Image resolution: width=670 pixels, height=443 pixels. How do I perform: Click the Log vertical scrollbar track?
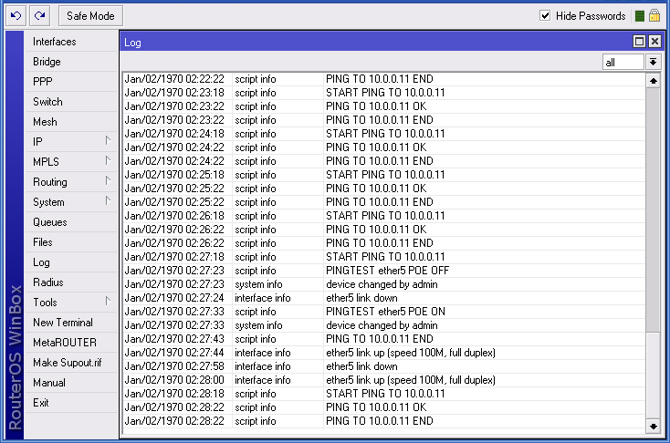click(653, 250)
